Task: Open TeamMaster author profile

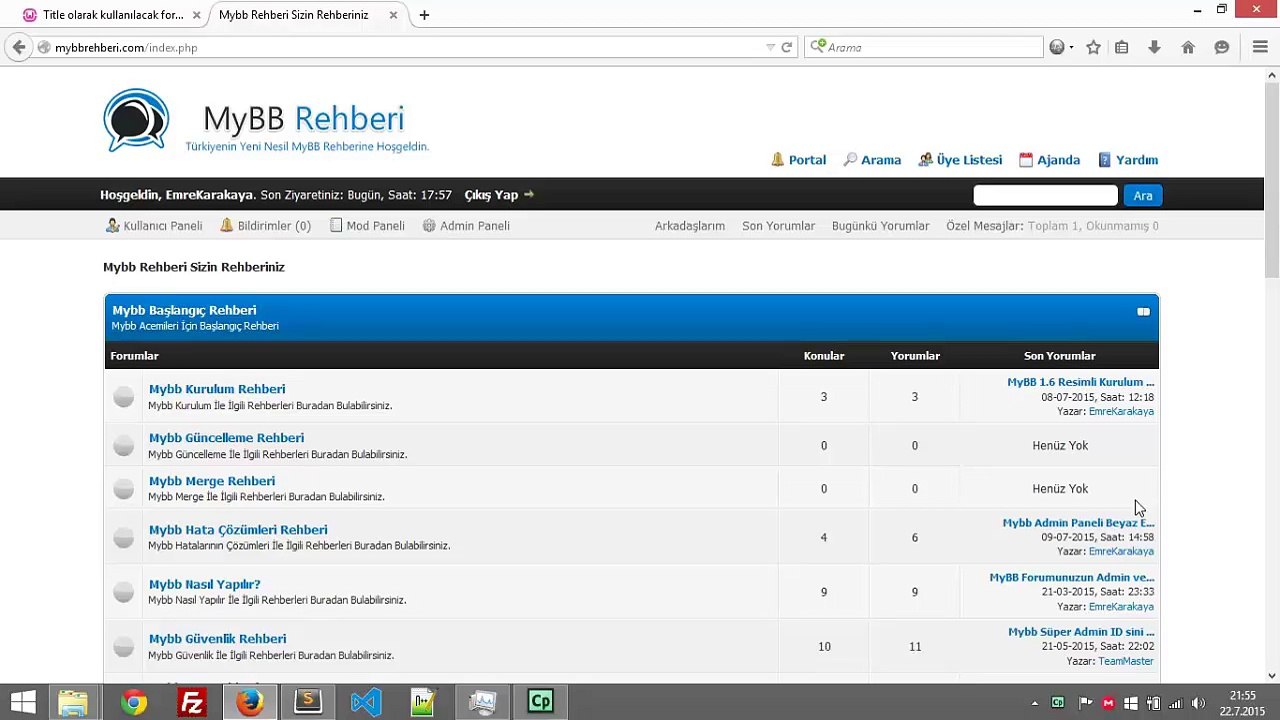Action: point(1126,661)
